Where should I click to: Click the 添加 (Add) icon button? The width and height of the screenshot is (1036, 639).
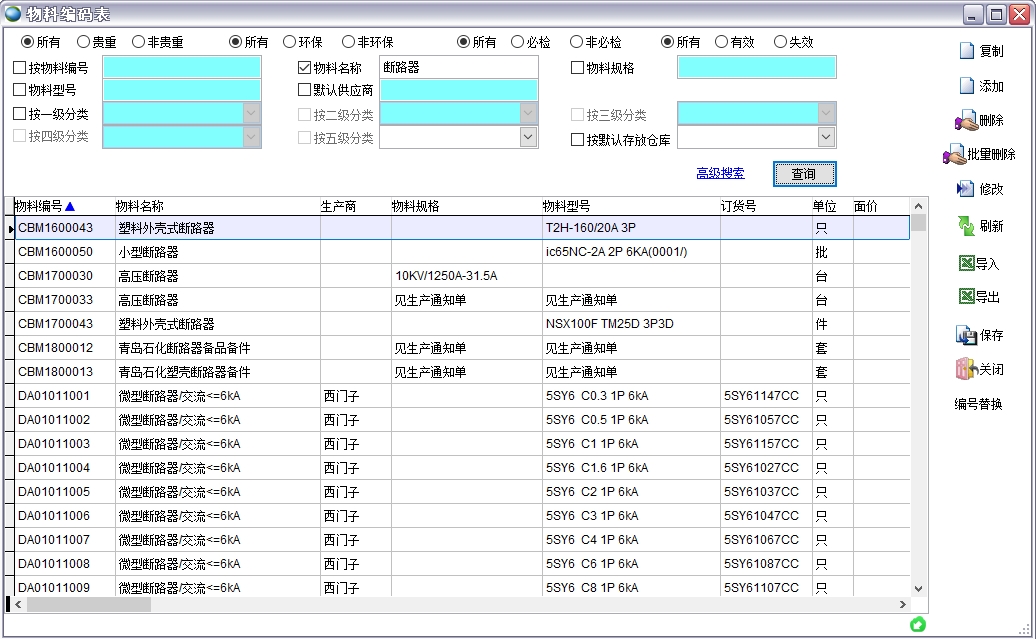pyautogui.click(x=967, y=86)
